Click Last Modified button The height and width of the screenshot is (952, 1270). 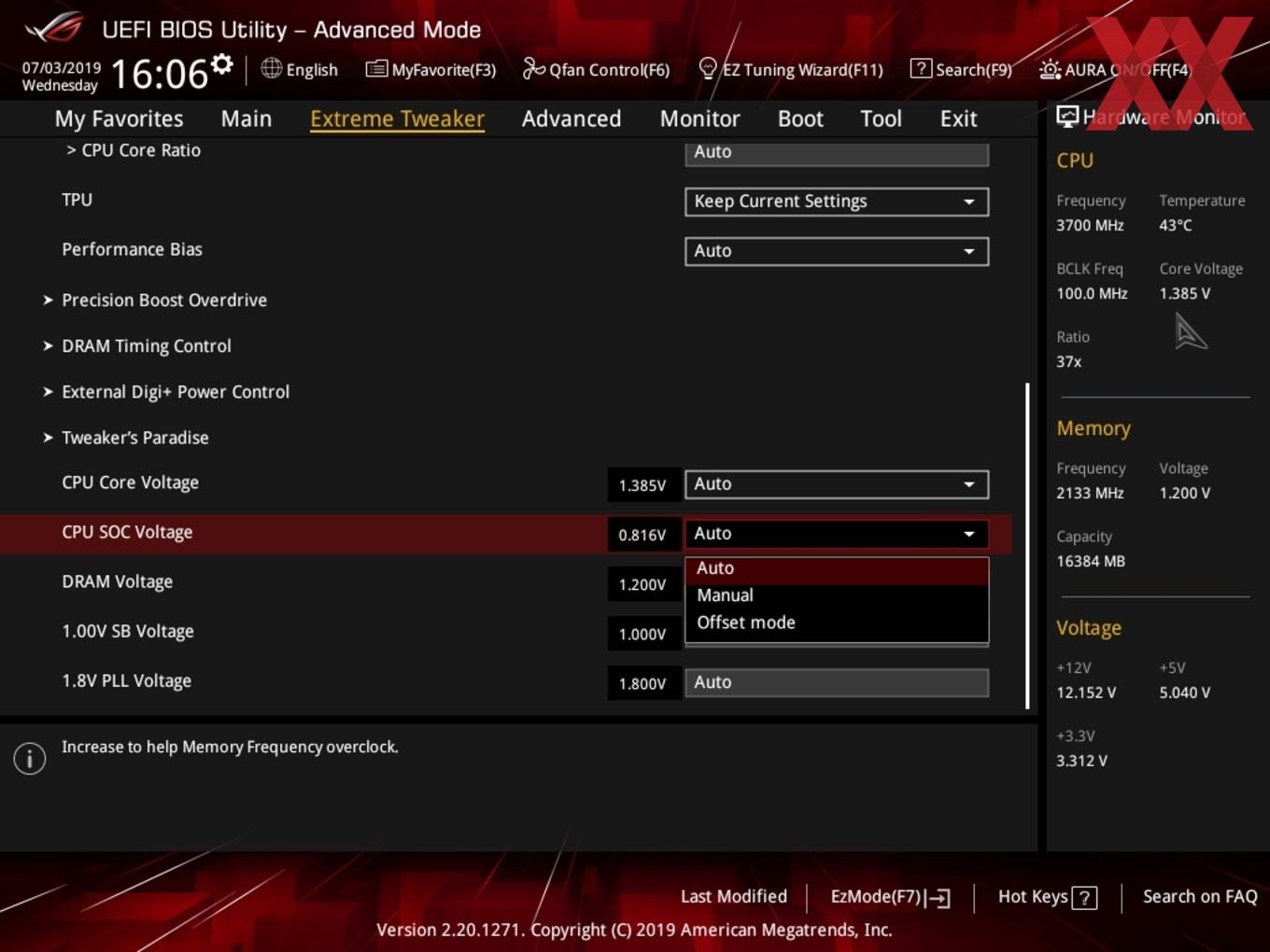734,897
